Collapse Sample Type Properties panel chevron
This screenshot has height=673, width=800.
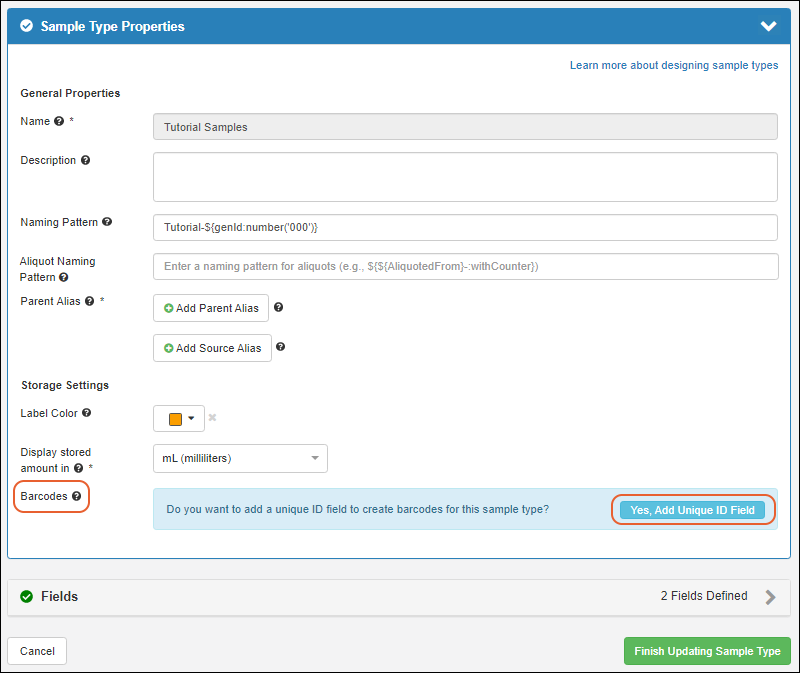[x=768, y=27]
